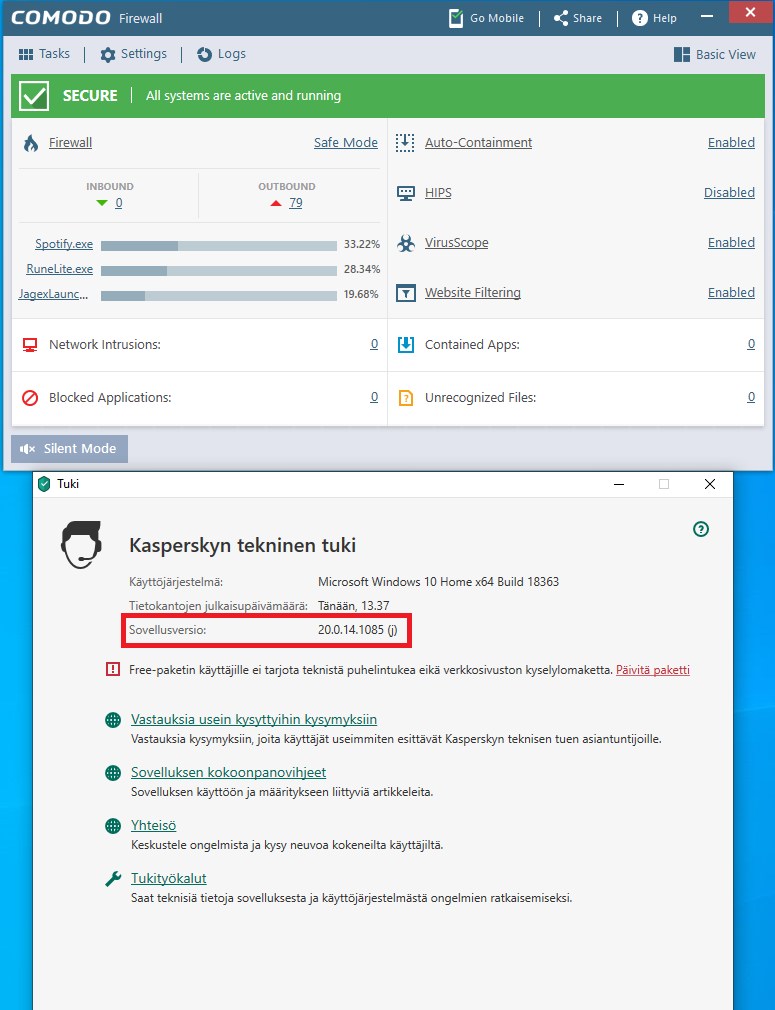The image size is (775, 1010).
Task: Click the Website Filtering funnel icon
Action: coord(405,294)
